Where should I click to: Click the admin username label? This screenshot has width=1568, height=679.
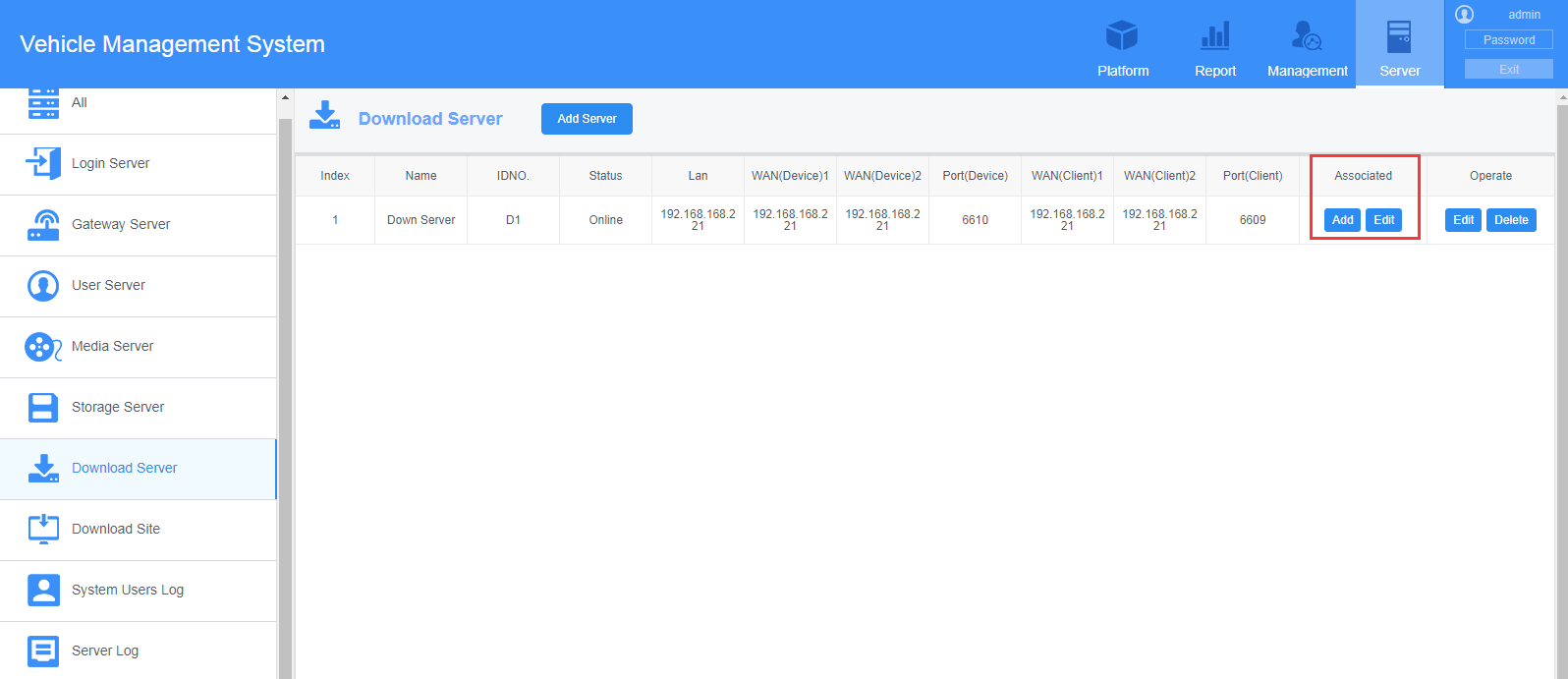tap(1524, 15)
